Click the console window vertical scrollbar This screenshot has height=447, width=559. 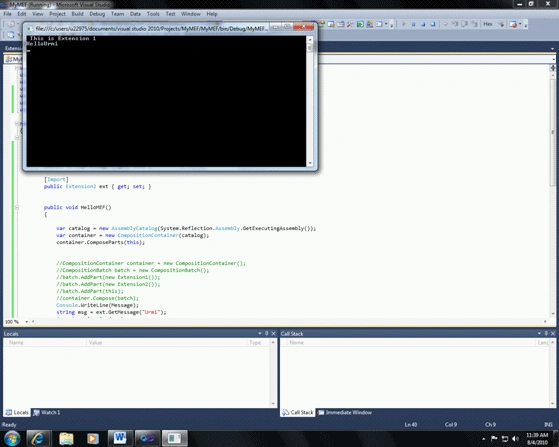[310, 101]
